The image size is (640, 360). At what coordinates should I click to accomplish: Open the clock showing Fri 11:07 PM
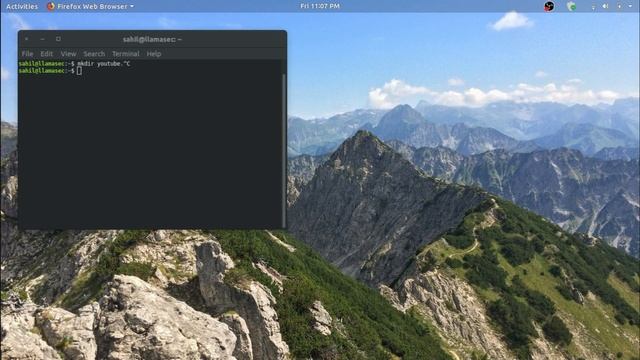[320, 6]
